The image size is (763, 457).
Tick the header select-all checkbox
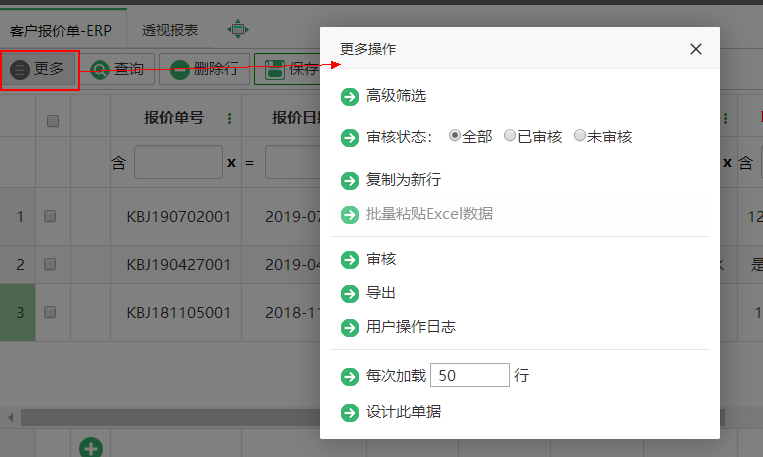(53, 121)
